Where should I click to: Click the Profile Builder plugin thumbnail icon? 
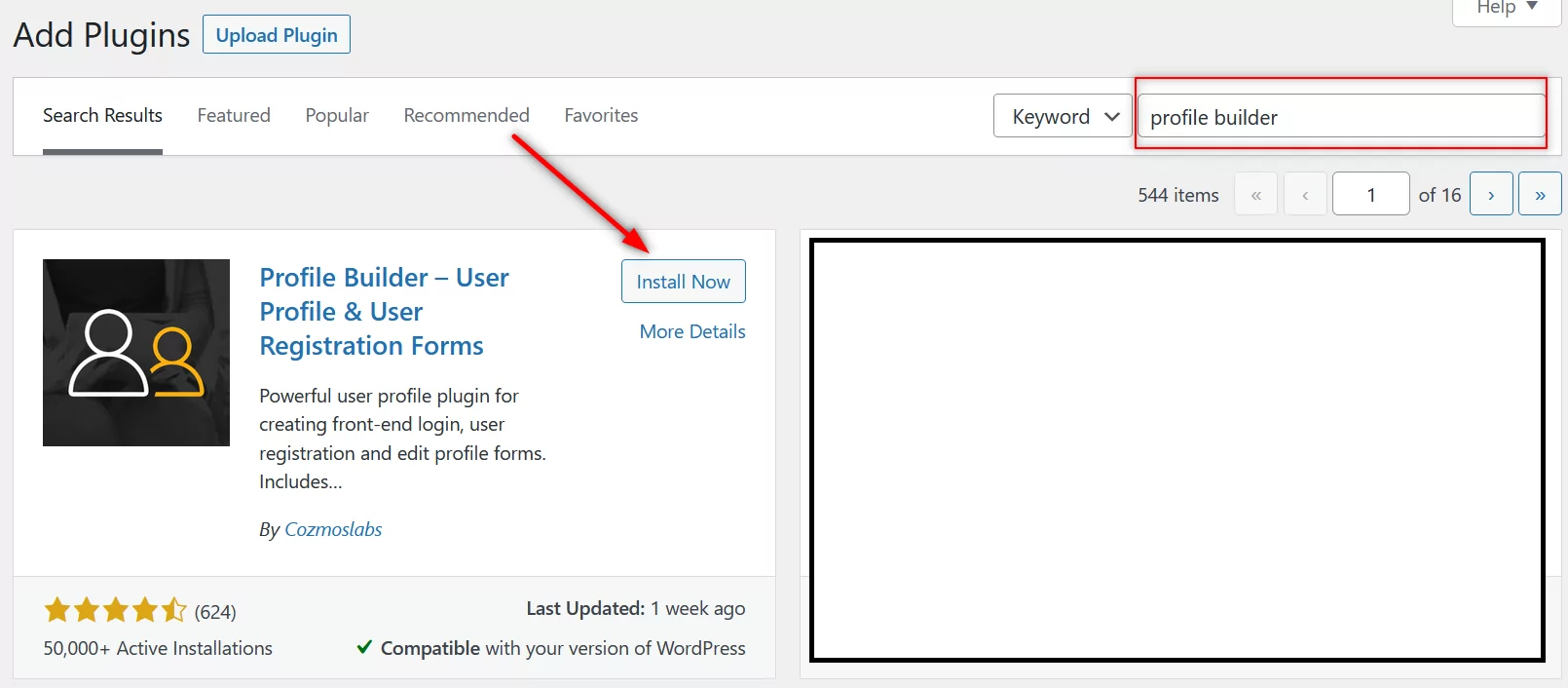(136, 353)
